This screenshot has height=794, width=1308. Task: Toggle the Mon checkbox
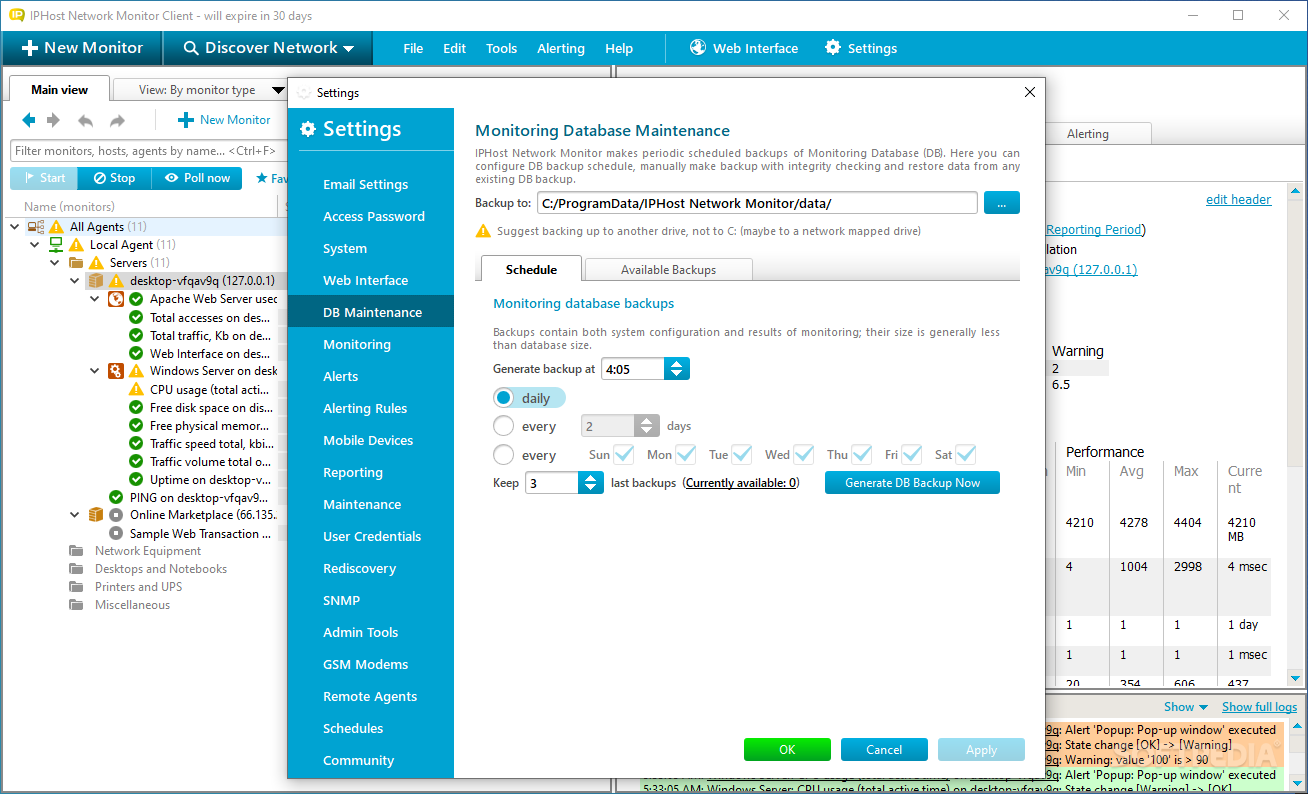tap(686, 454)
